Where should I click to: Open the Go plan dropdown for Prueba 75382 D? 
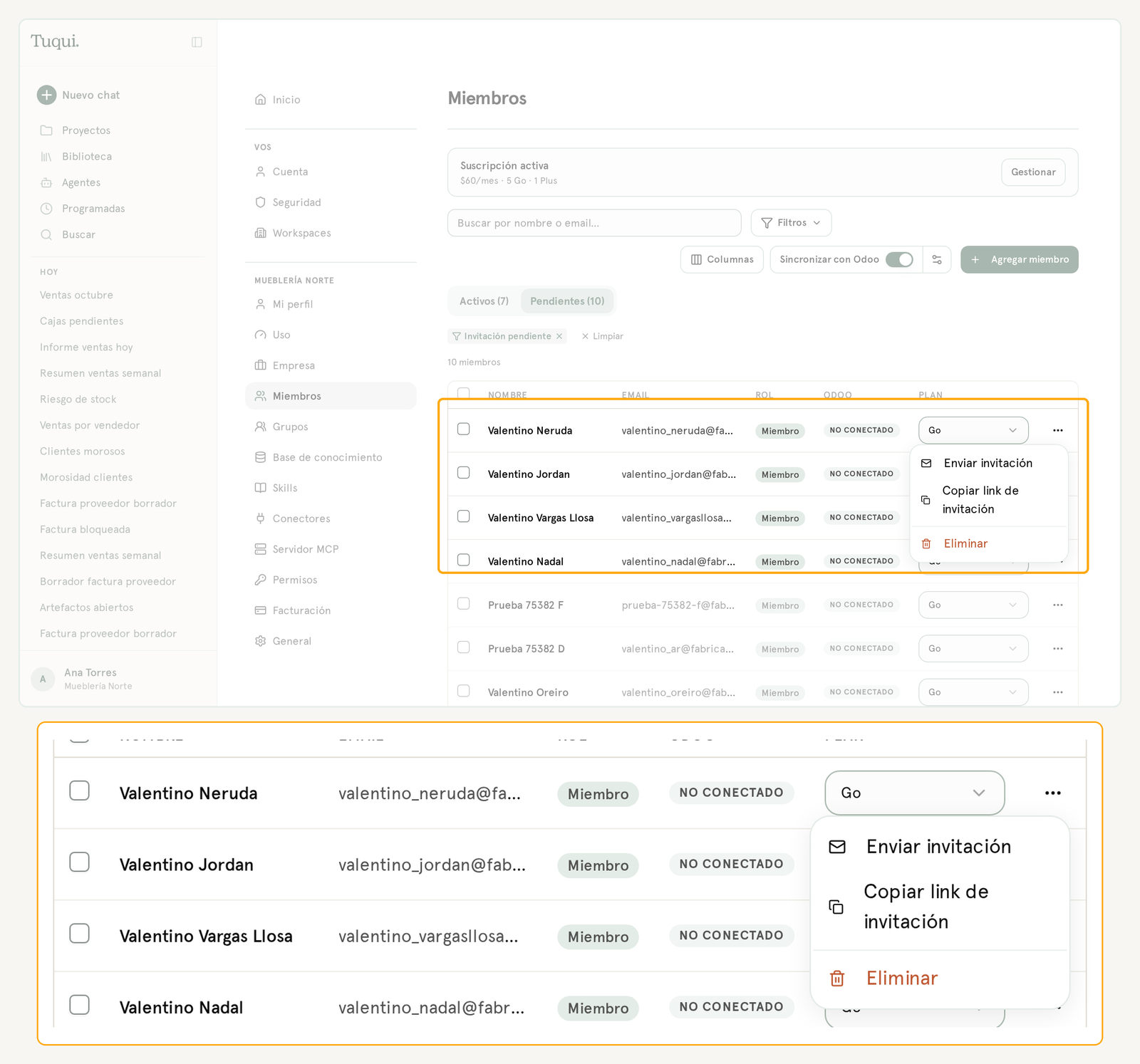coord(973,649)
